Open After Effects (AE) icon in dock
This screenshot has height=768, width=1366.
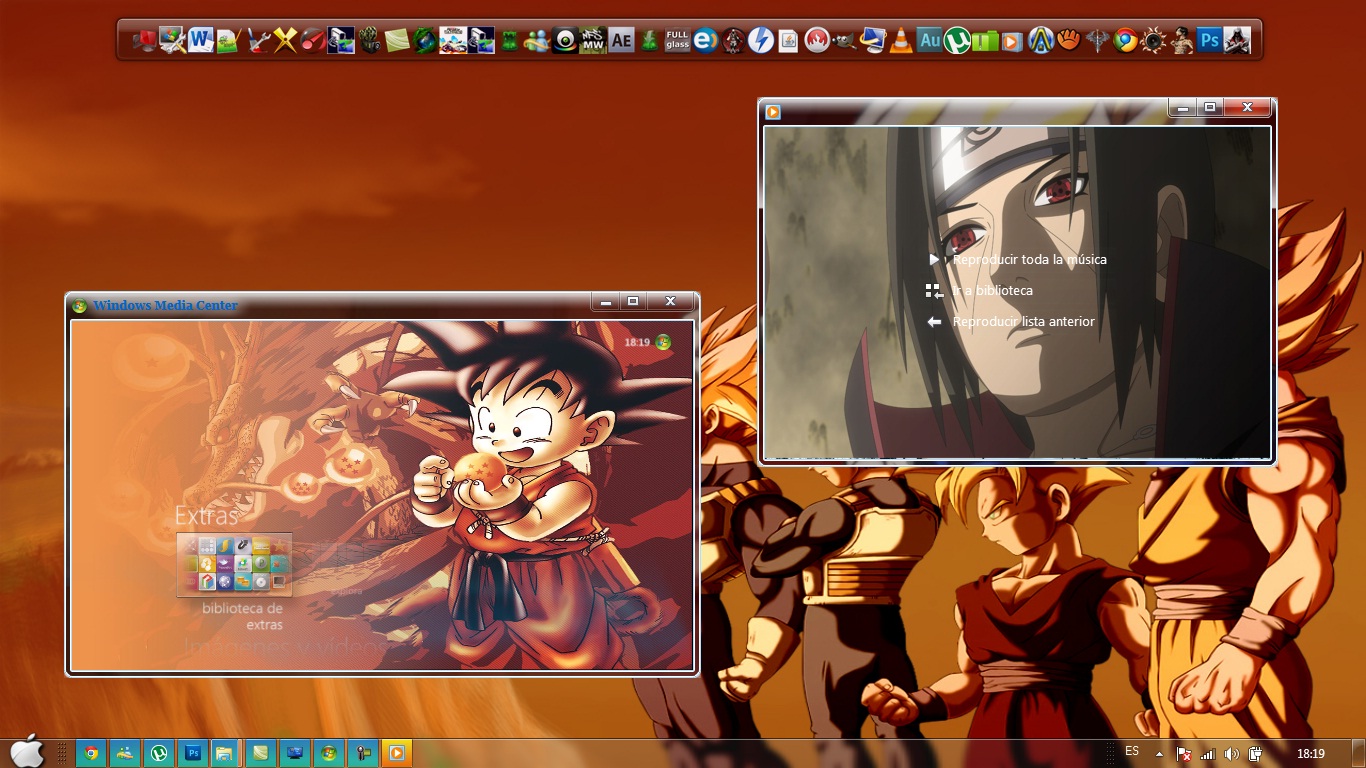(x=621, y=40)
